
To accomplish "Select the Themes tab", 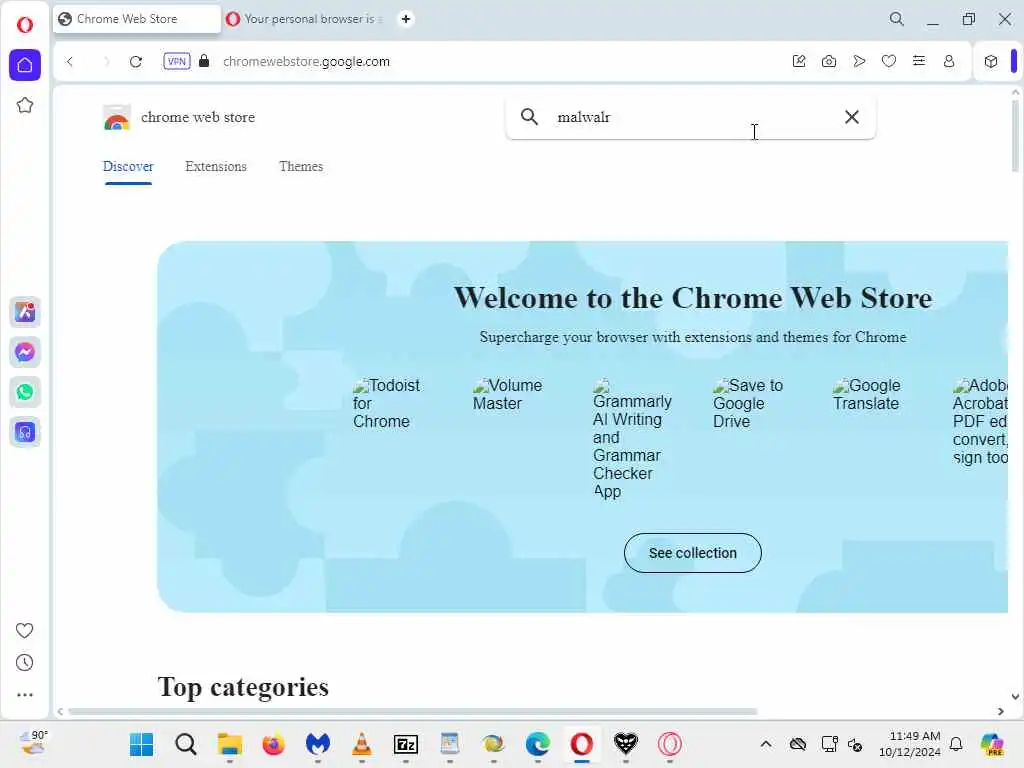I will [x=301, y=167].
